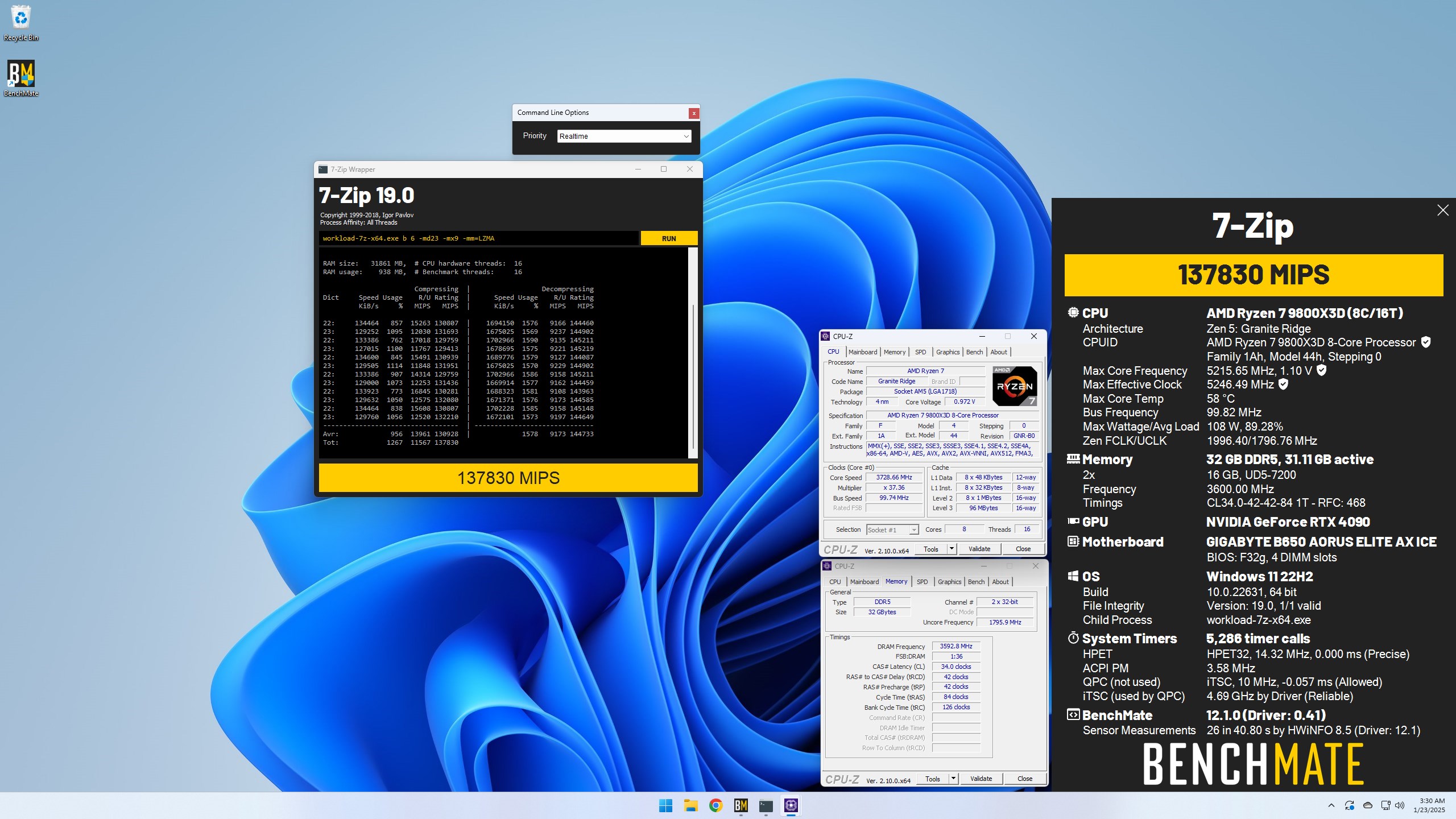Switch to CPU-Z taskbar icon
The image size is (1456, 819).
click(791, 805)
